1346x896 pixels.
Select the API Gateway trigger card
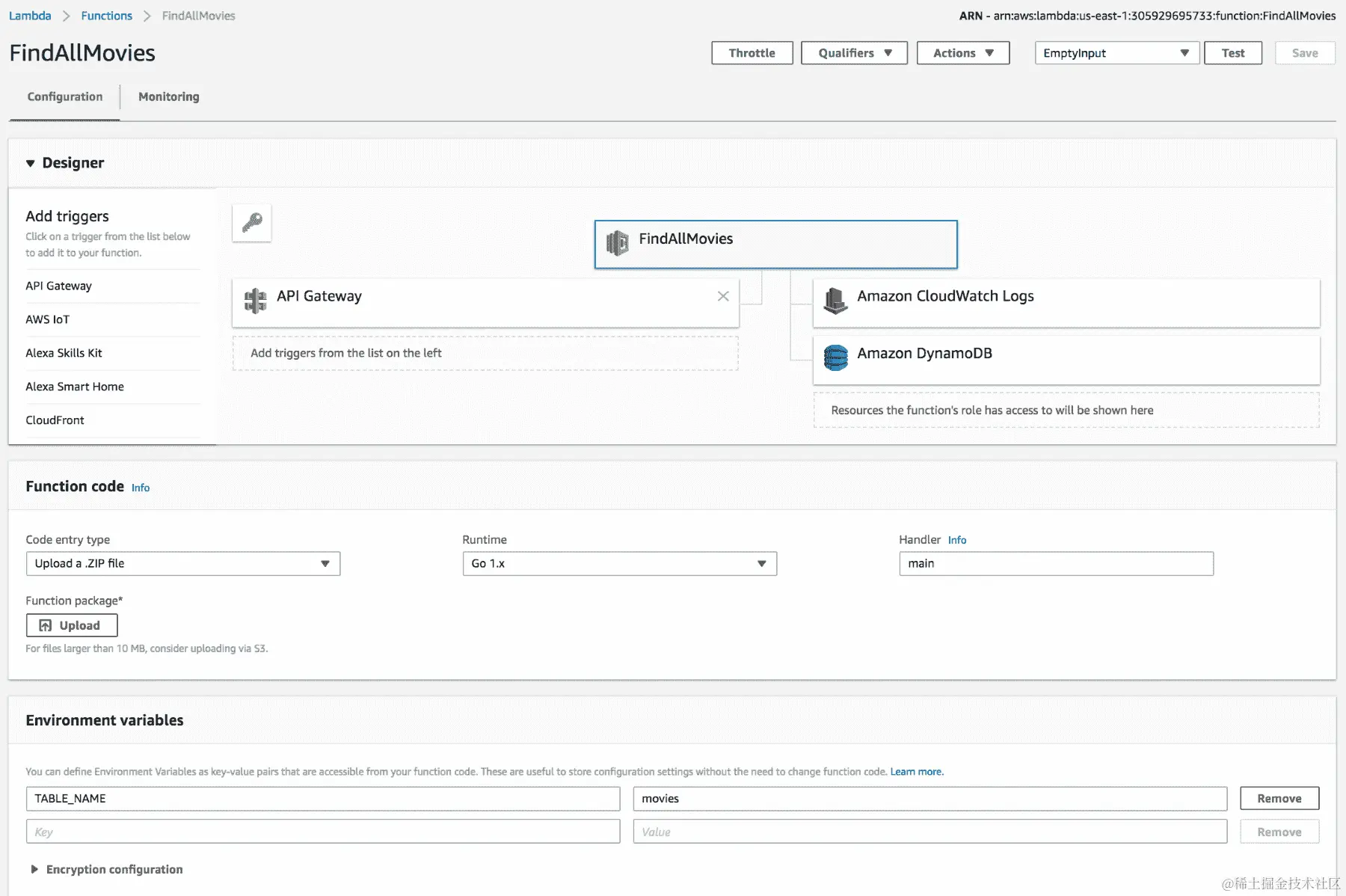tap(485, 303)
